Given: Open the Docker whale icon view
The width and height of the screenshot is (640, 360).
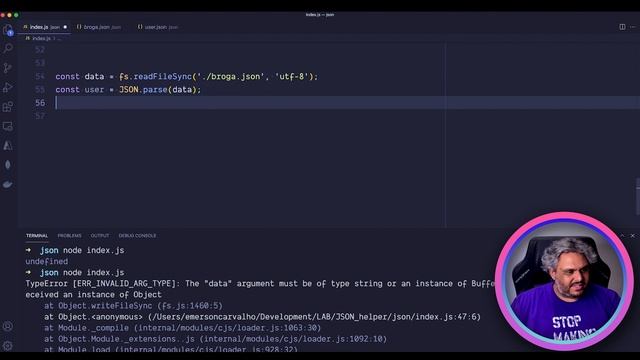Looking at the screenshot, I should click(8, 184).
